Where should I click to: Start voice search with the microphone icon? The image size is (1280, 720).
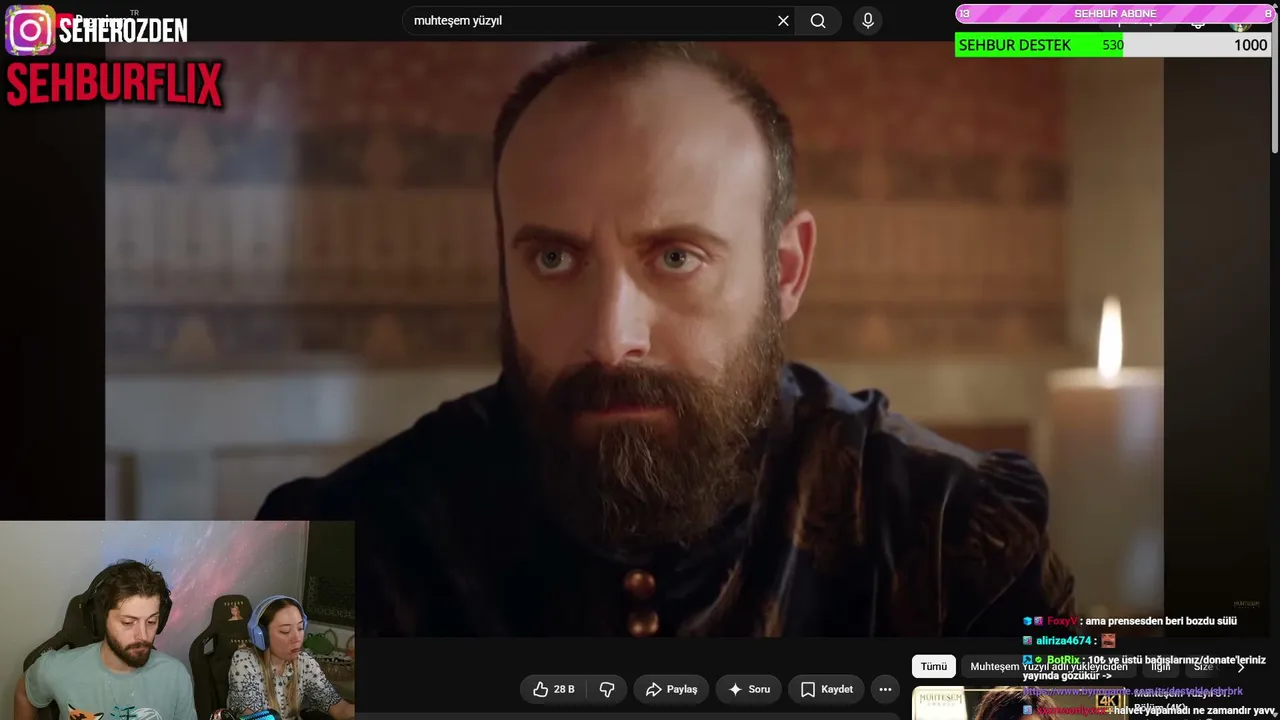pos(868,21)
